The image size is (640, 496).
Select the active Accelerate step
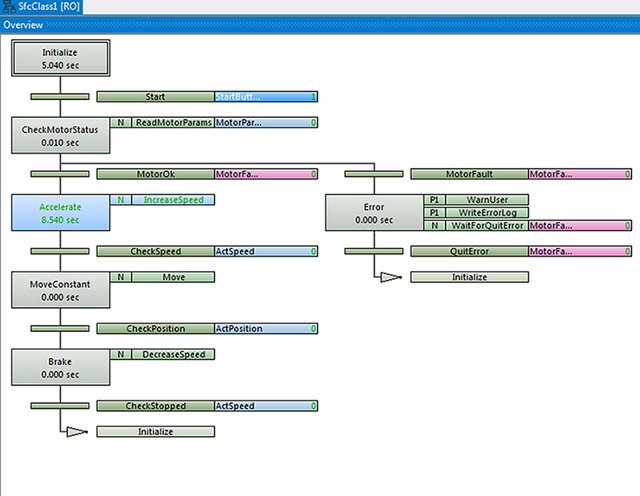[x=60, y=213]
